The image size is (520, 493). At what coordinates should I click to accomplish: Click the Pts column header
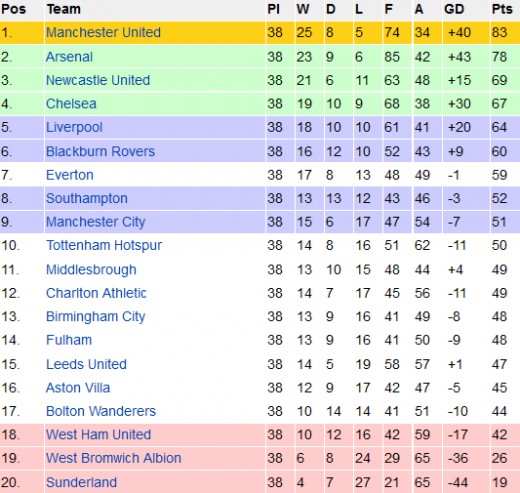click(x=502, y=9)
